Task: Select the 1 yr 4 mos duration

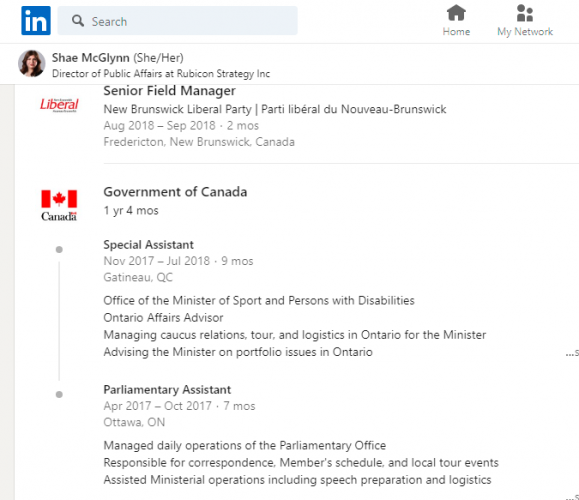Action: coord(131,210)
